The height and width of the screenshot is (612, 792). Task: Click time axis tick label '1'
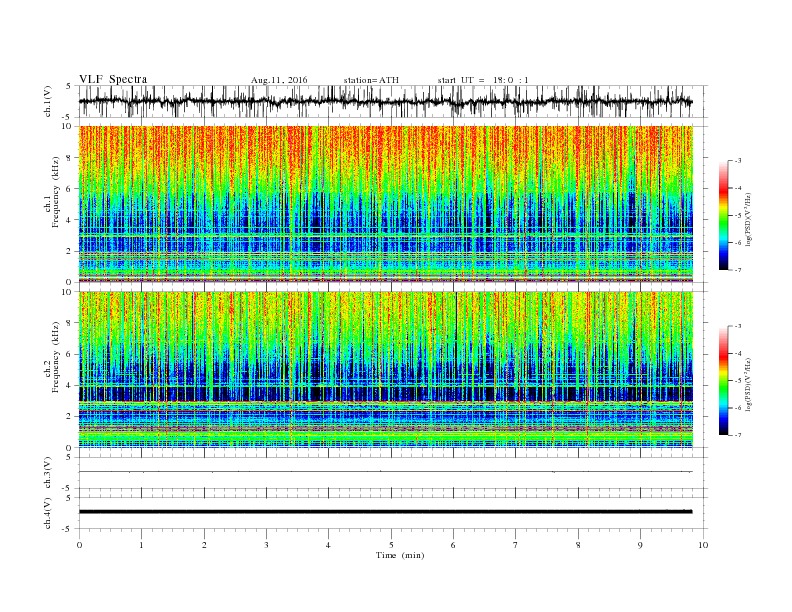141,545
